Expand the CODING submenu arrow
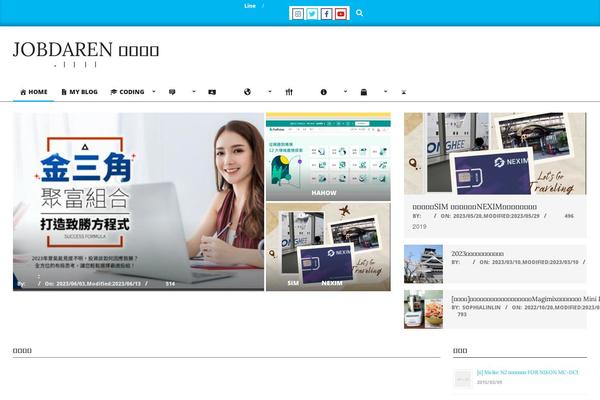600x400 pixels. pos(154,91)
